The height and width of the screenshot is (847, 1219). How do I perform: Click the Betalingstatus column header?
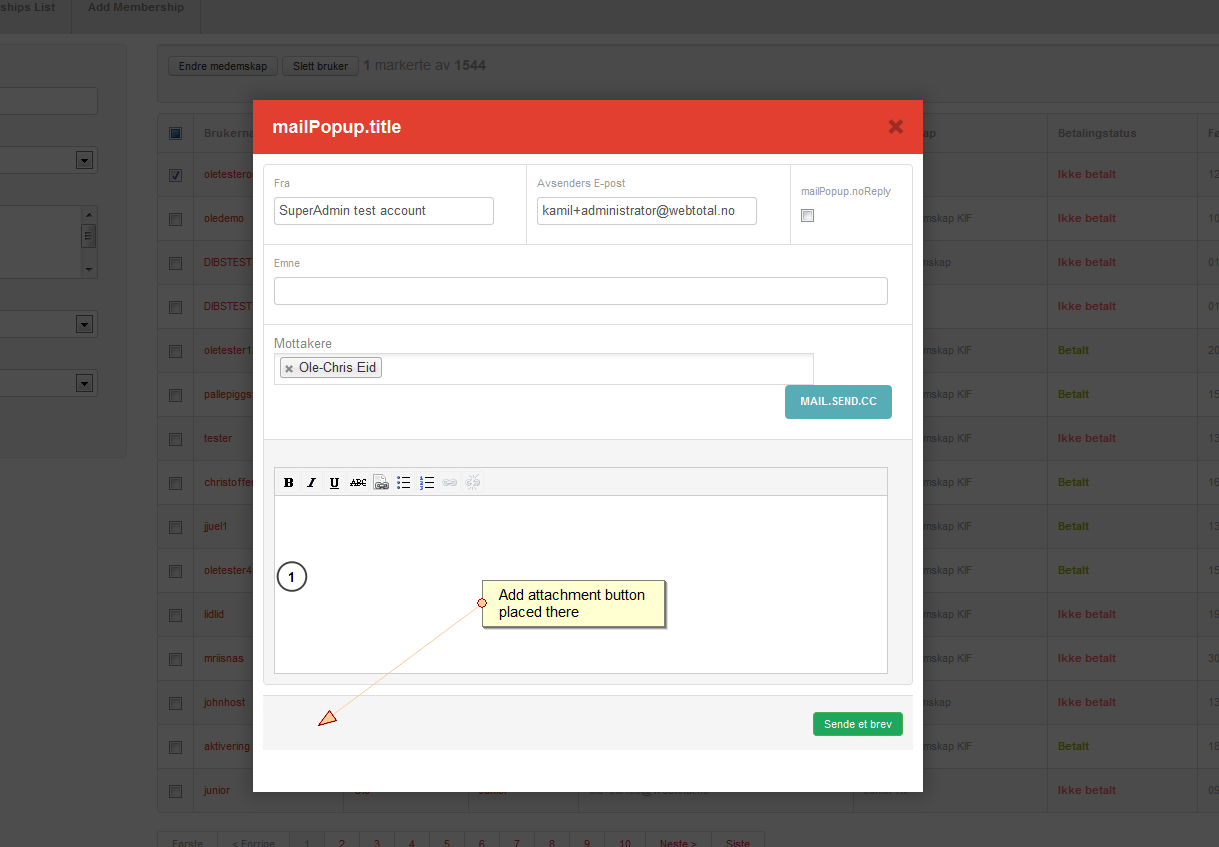(x=1097, y=133)
